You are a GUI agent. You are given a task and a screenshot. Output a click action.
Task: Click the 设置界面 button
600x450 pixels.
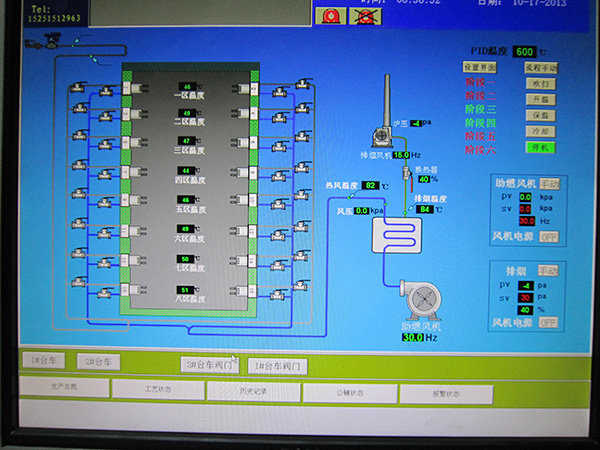click(x=478, y=67)
